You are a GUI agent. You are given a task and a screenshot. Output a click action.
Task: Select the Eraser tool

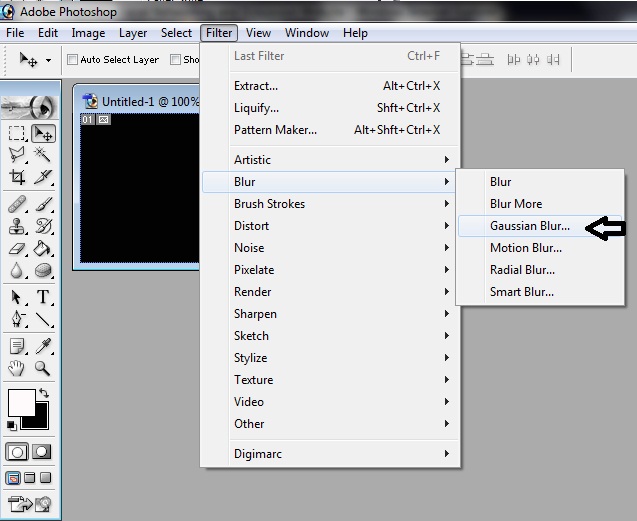(17, 248)
